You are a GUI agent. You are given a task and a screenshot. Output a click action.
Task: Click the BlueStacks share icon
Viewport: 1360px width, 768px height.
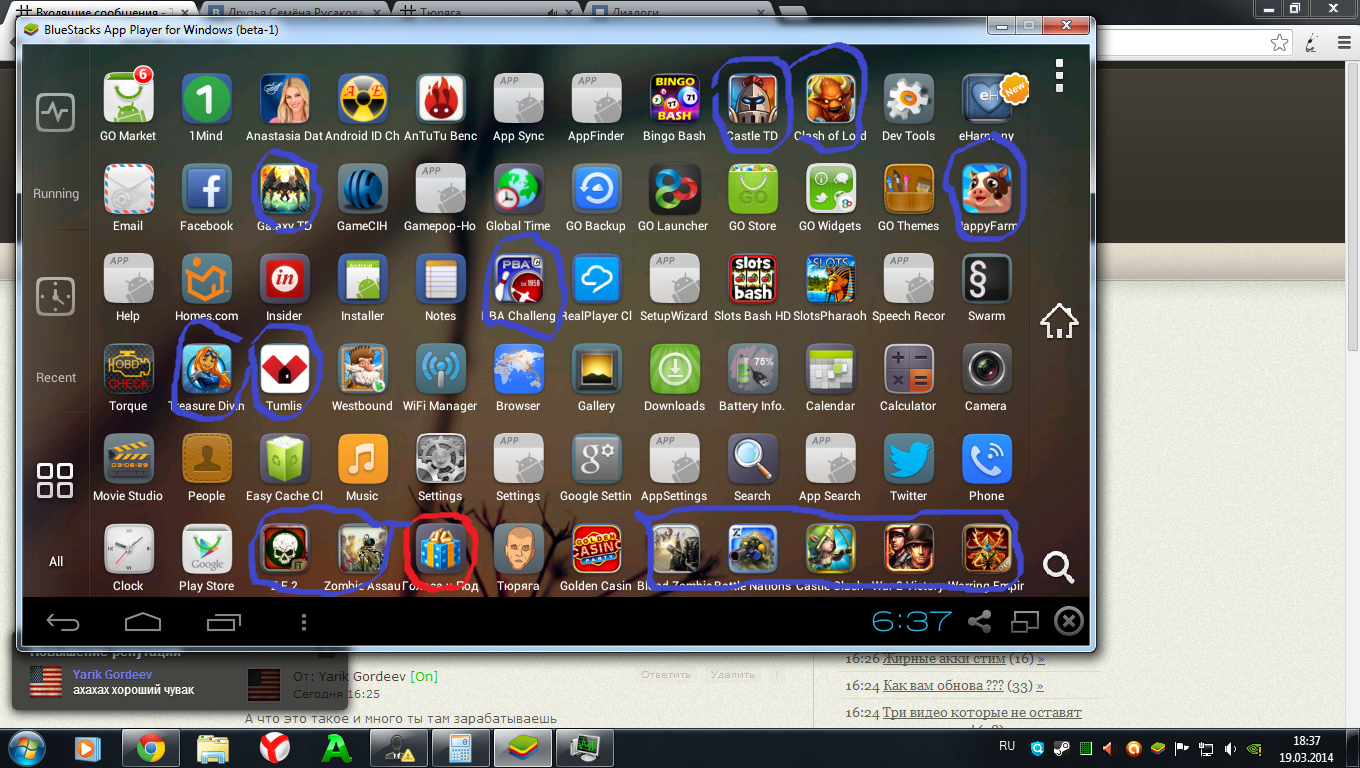[980, 622]
